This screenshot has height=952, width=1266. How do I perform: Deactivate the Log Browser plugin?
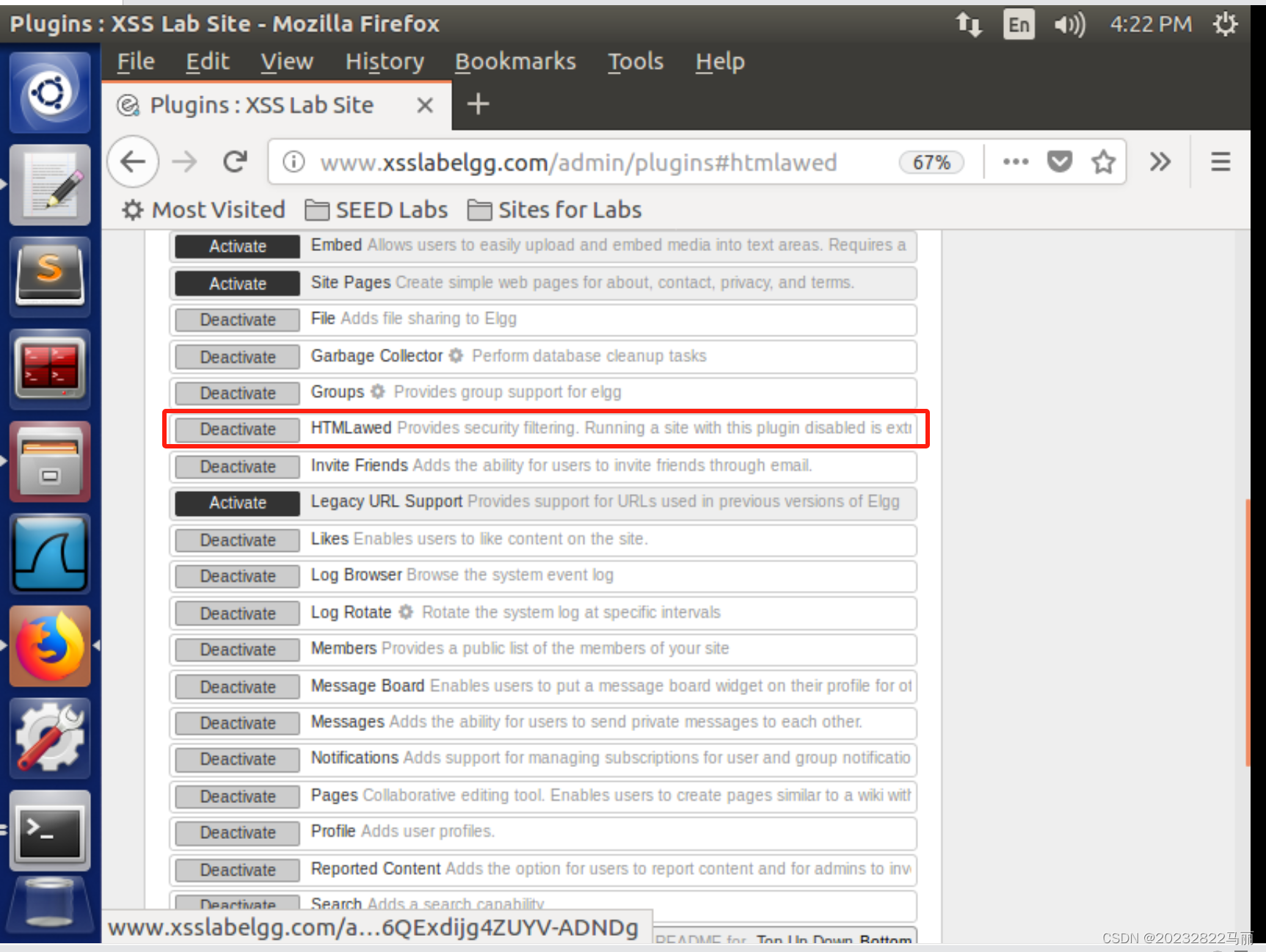pos(238,575)
